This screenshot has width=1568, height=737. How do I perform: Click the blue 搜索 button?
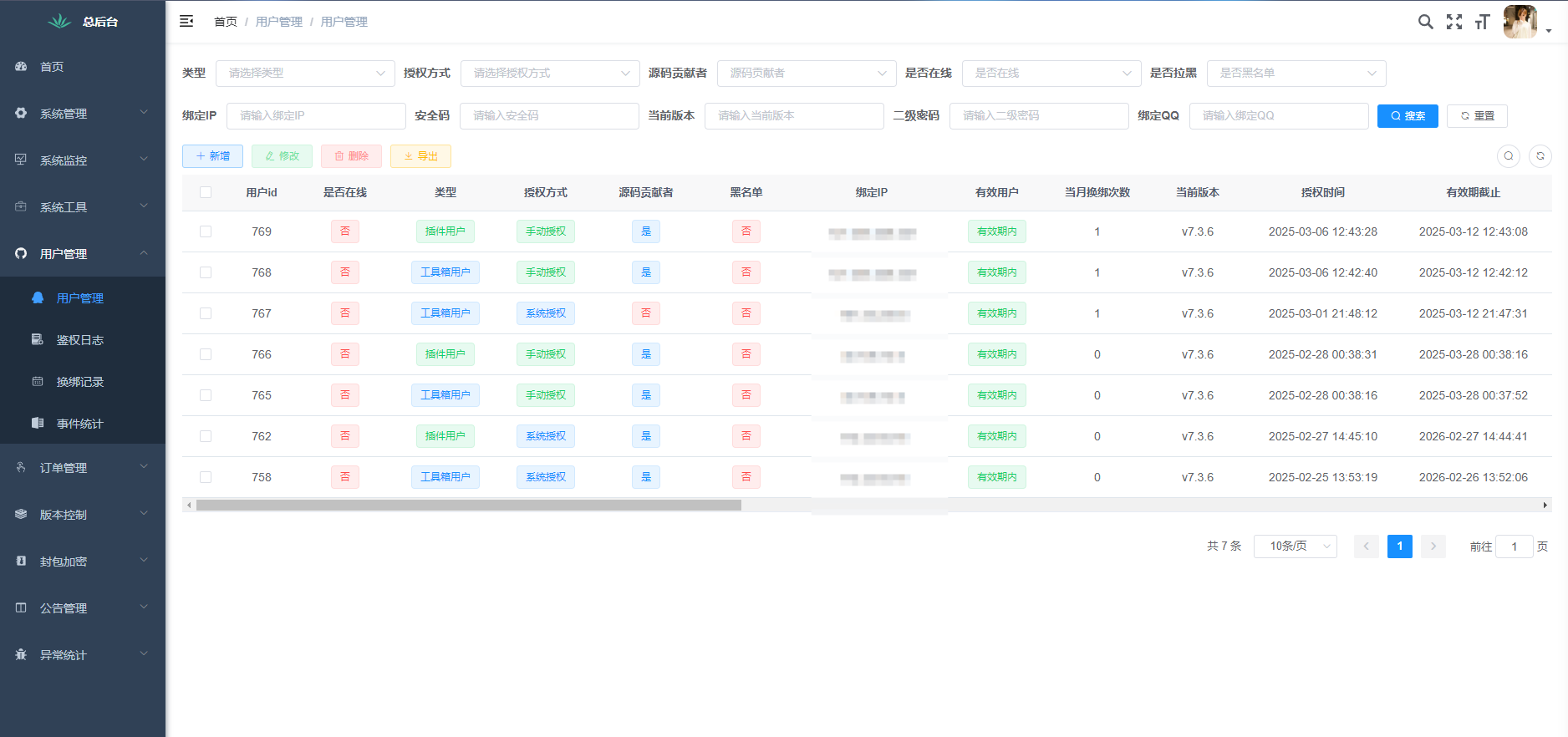1407,116
